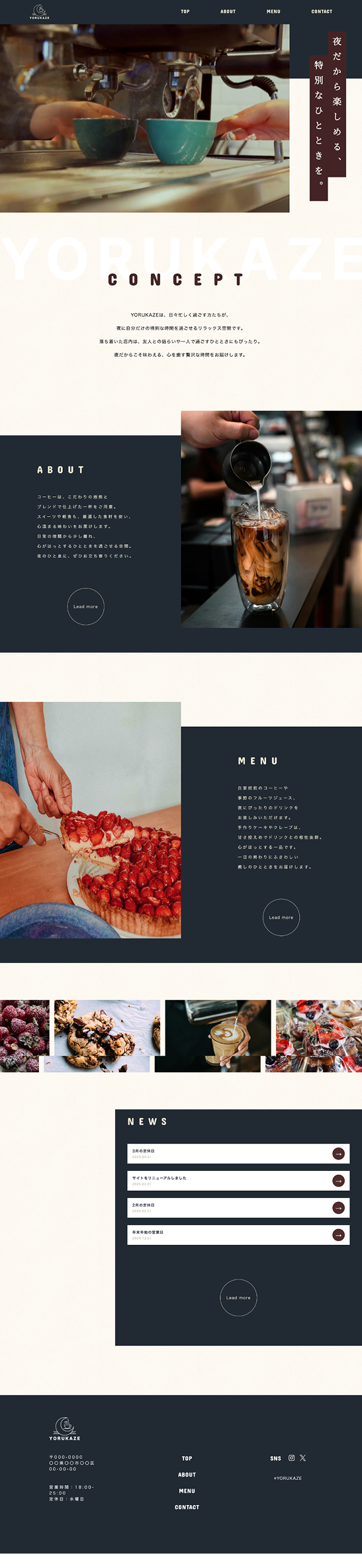Image resolution: width=362 pixels, height=1568 pixels.
Task: Click arrow icon beside サイトをリニューアルしました
Action: pyautogui.click(x=338, y=1181)
